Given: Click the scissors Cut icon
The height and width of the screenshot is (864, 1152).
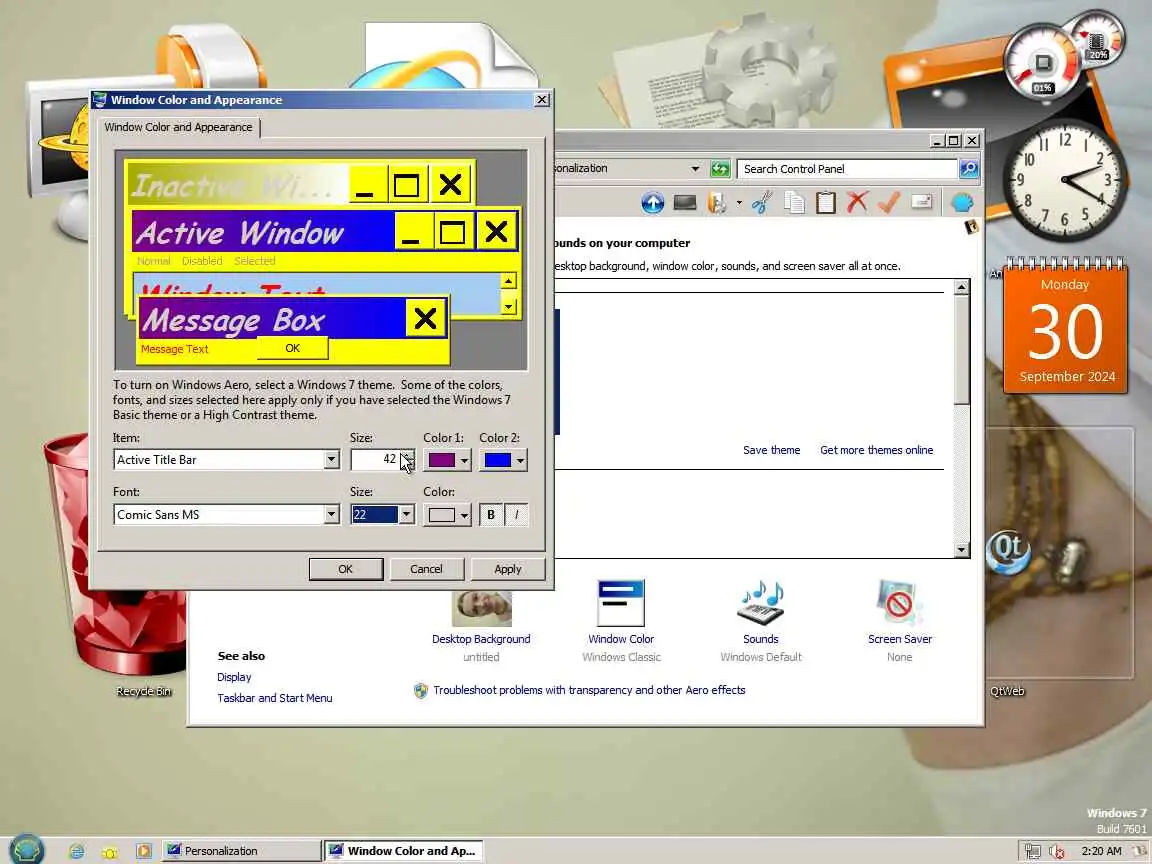Looking at the screenshot, I should (763, 202).
